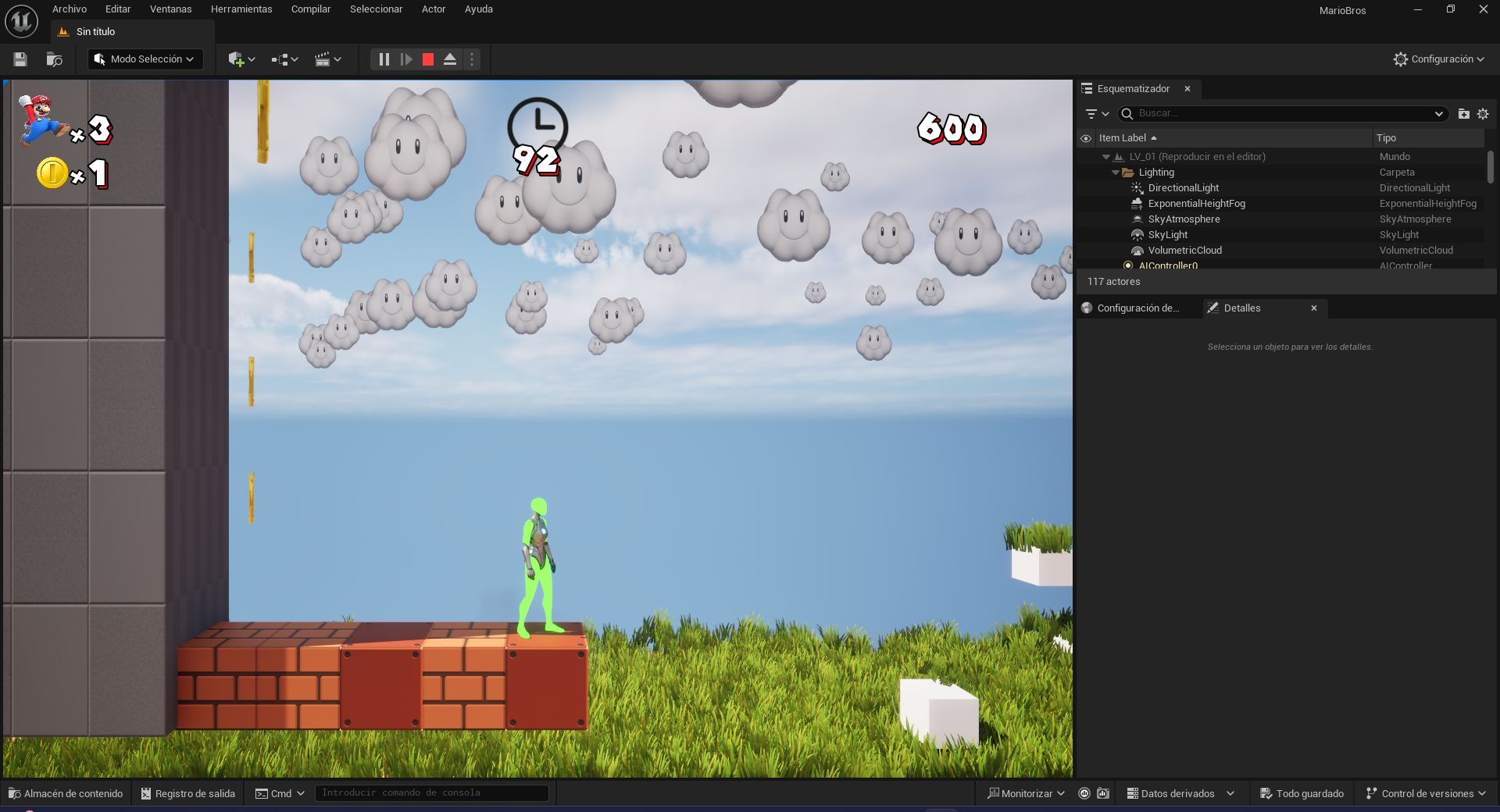This screenshot has width=1500, height=812.
Task: Open the Cmd console type dropdown
Action: tap(280, 793)
